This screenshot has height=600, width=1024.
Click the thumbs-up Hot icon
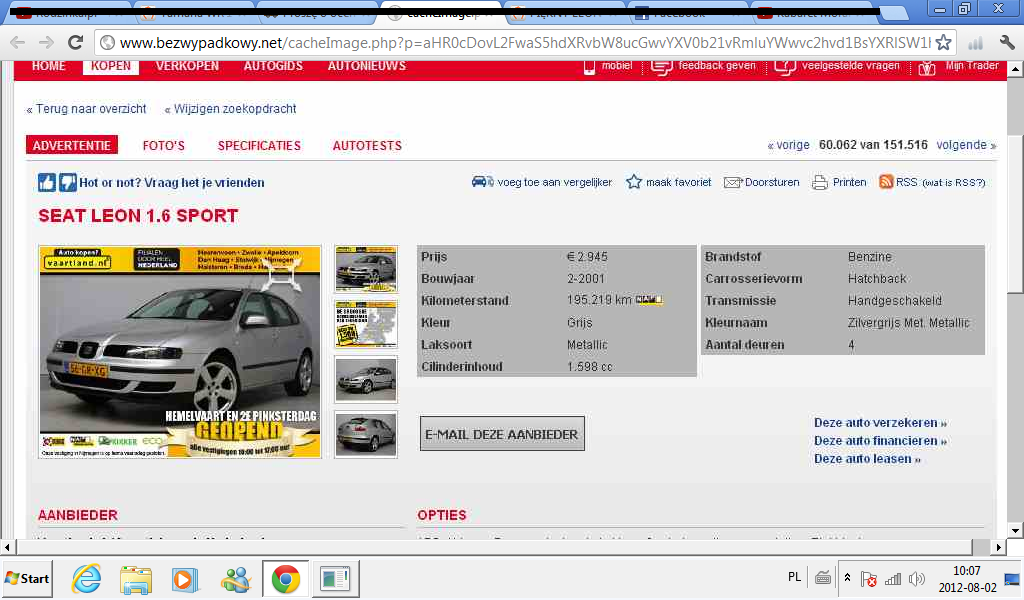46,182
